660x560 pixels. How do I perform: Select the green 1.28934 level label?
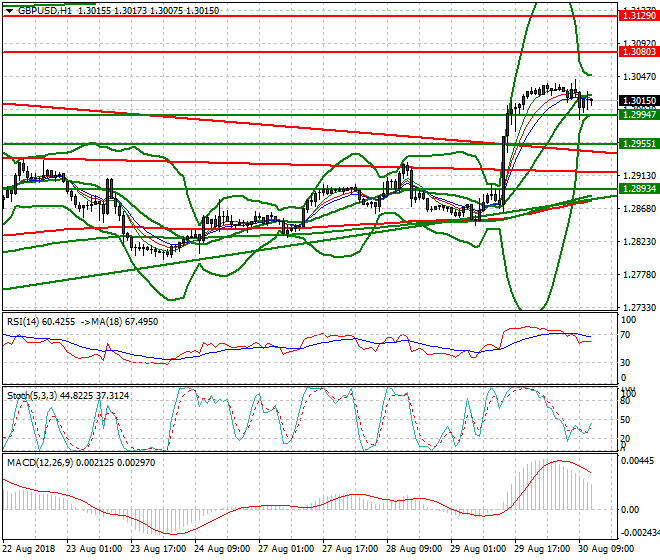(639, 189)
